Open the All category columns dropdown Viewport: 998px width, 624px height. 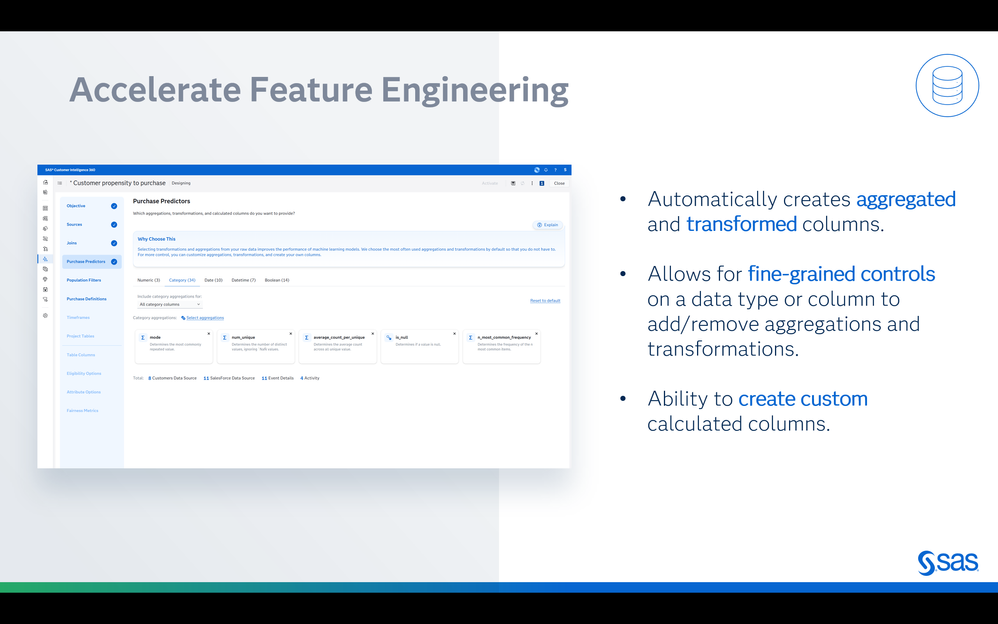(169, 304)
